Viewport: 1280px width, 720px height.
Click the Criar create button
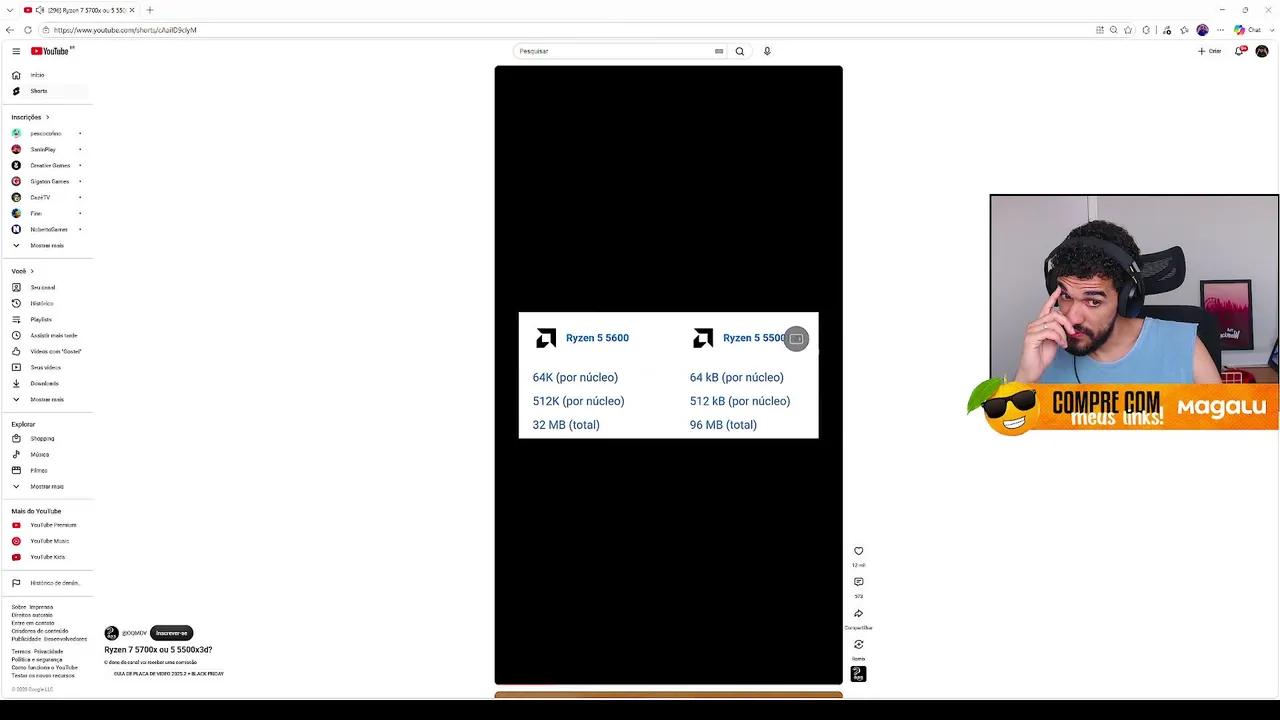[x=1210, y=51]
